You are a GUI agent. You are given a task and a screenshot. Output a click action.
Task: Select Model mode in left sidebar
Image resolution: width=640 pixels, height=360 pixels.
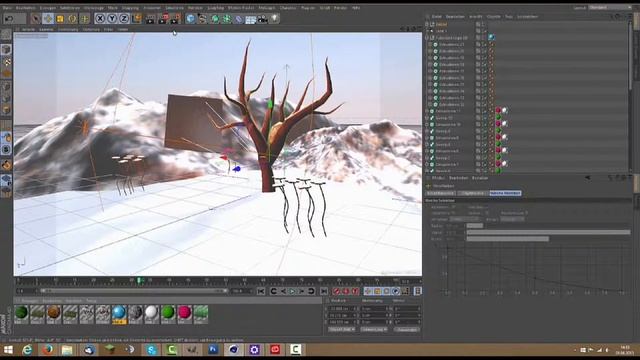click(x=6, y=49)
